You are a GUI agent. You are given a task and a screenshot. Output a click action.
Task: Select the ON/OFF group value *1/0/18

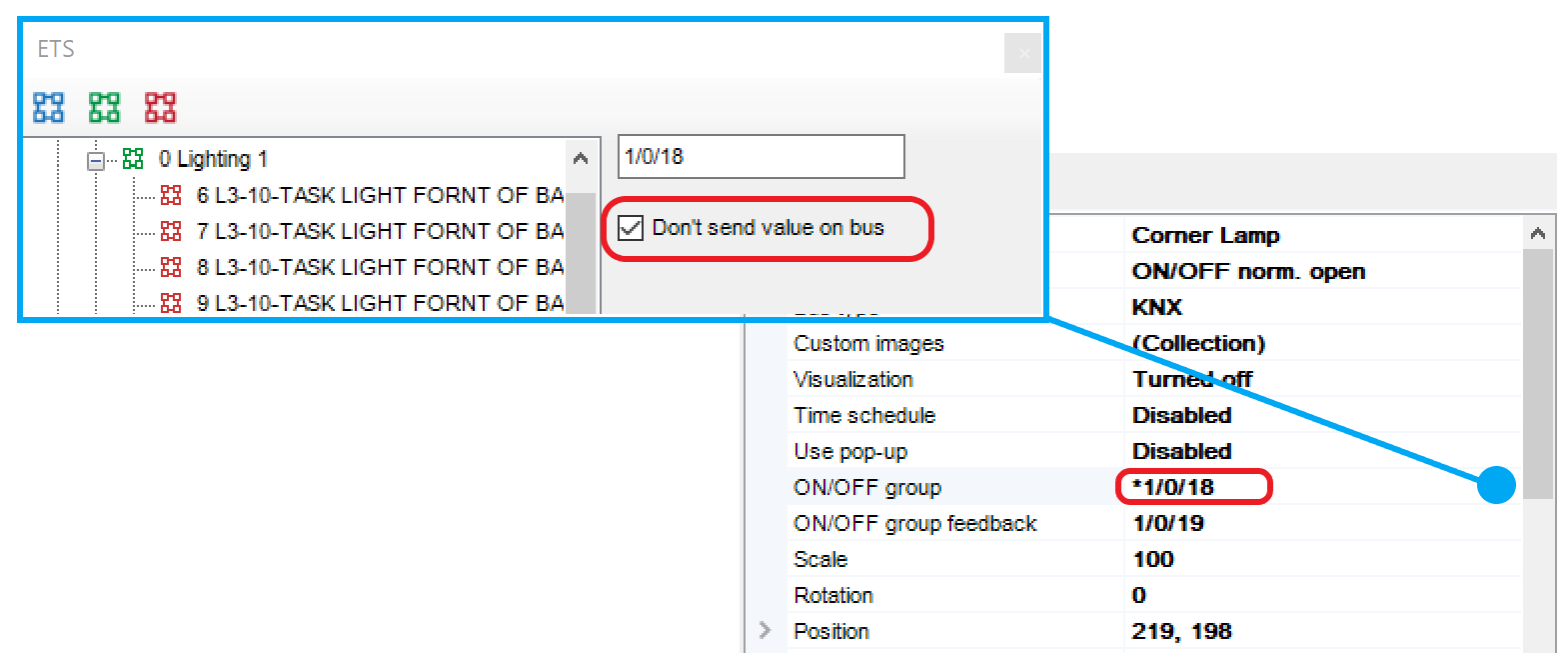[x=1174, y=487]
